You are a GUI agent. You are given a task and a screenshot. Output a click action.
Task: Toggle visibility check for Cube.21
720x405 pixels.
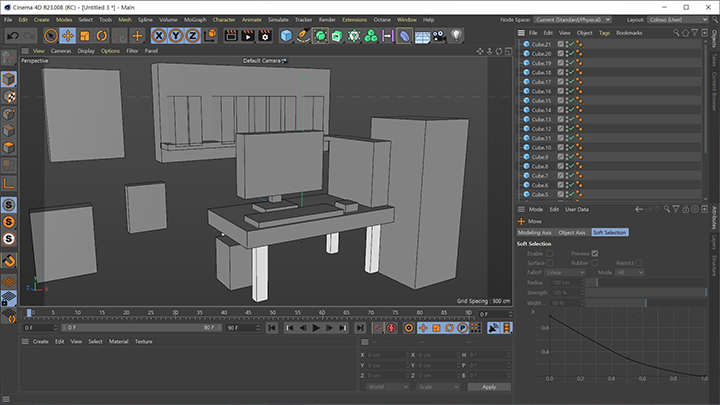pyautogui.click(x=571, y=44)
